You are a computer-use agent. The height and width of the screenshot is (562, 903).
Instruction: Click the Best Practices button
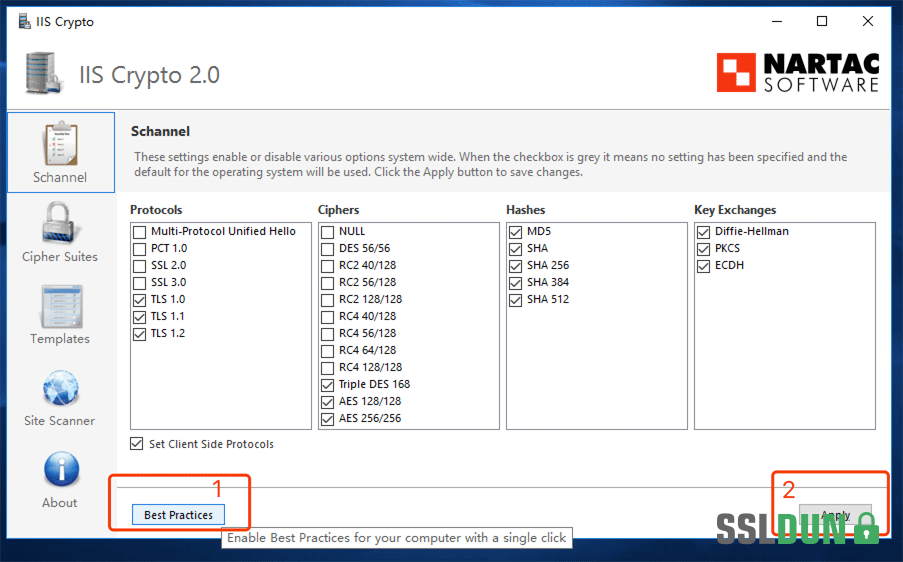tap(179, 515)
